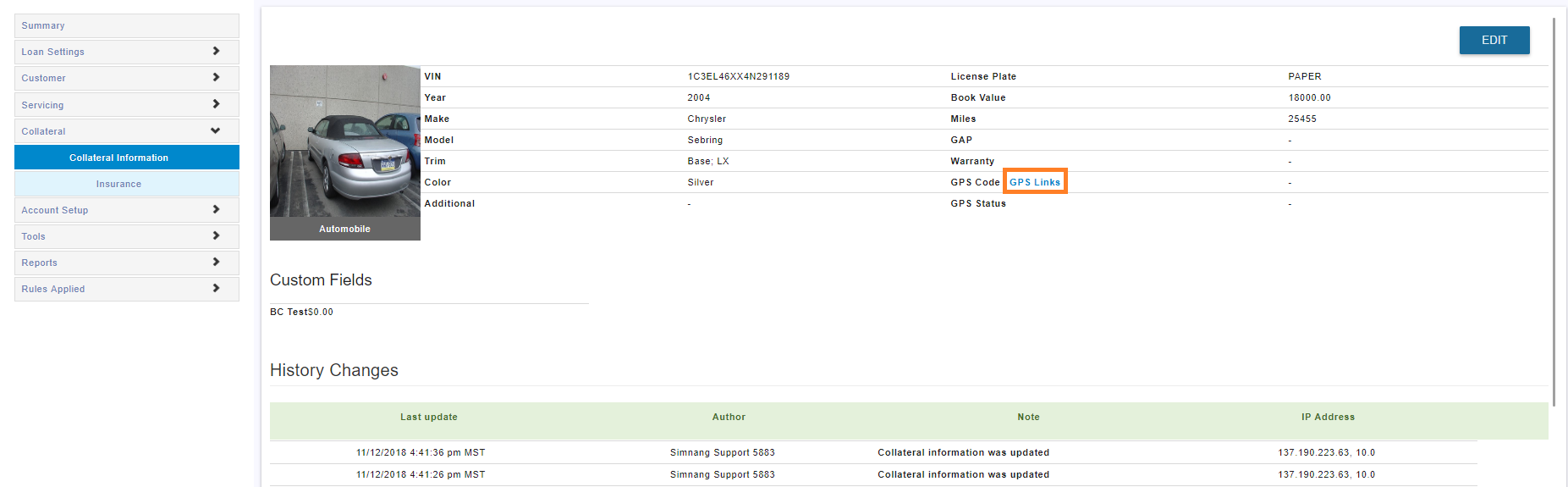Click Automobile caption under photo
The image size is (1568, 487).
(344, 229)
